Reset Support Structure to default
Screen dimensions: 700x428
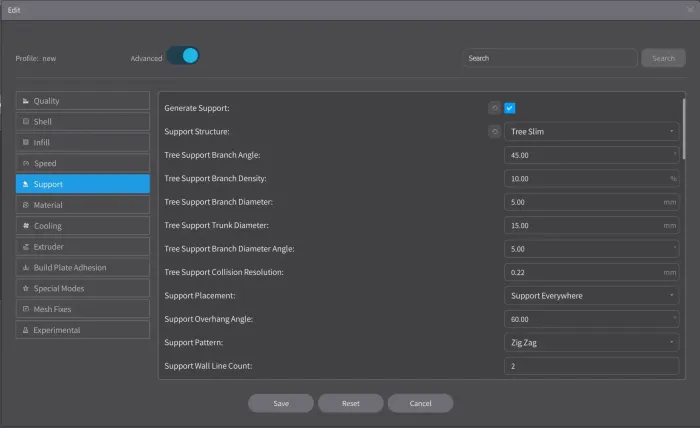pos(495,132)
